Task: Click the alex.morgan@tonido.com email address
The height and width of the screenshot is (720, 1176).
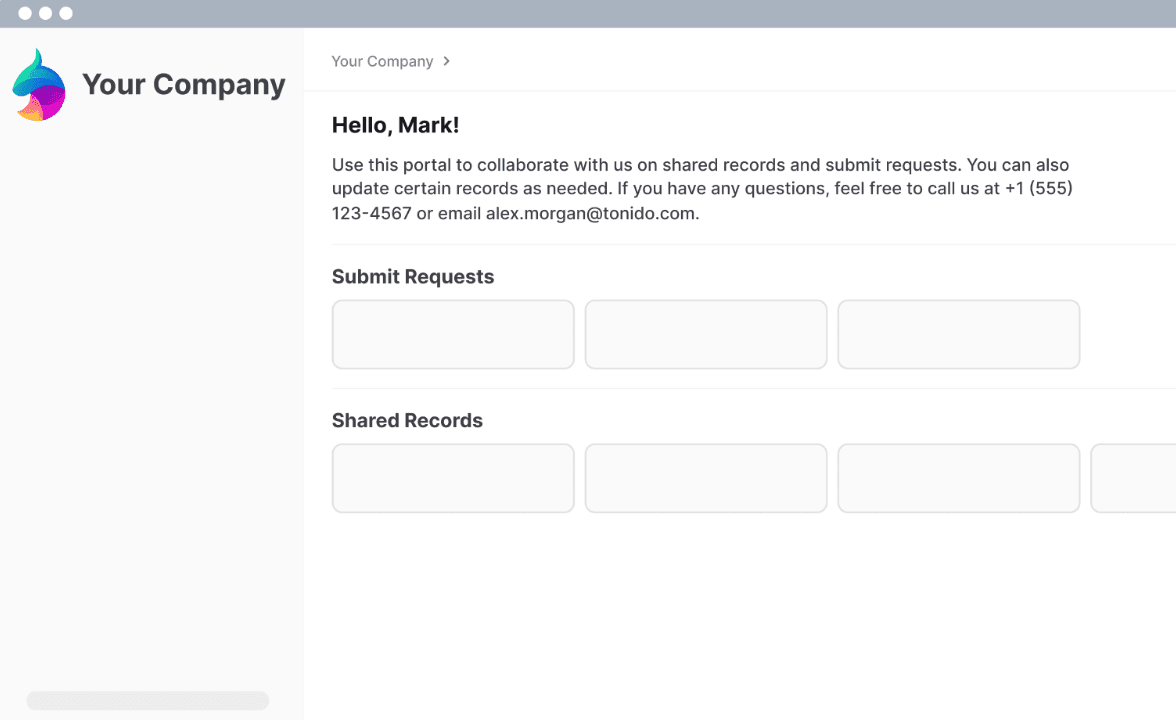Action: coord(591,213)
